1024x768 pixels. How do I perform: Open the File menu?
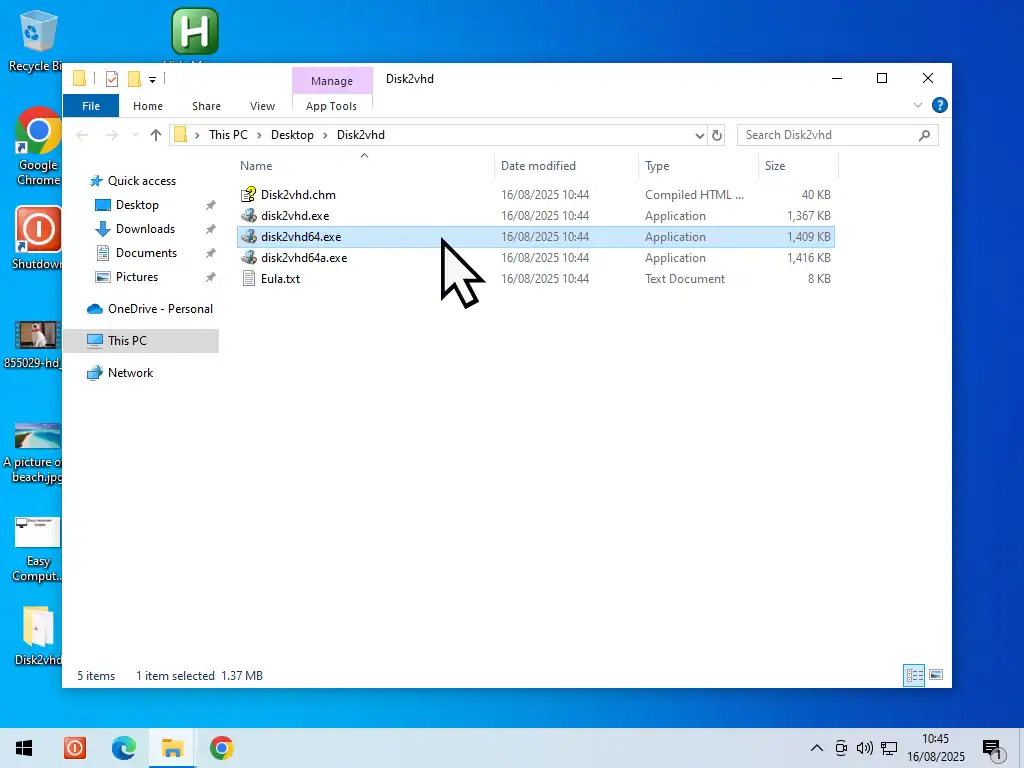coord(91,106)
